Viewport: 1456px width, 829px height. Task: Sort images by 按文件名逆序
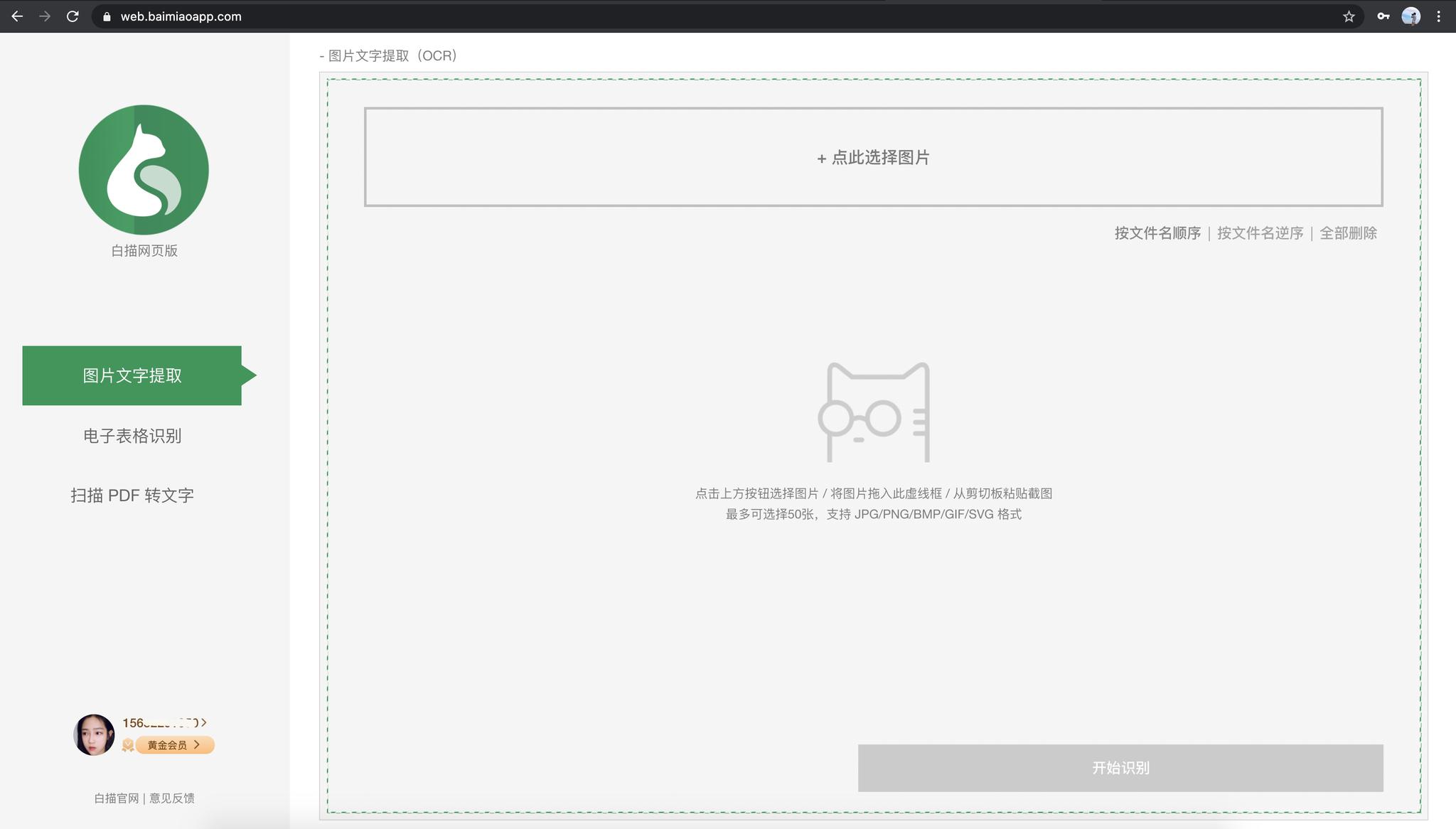click(1260, 233)
